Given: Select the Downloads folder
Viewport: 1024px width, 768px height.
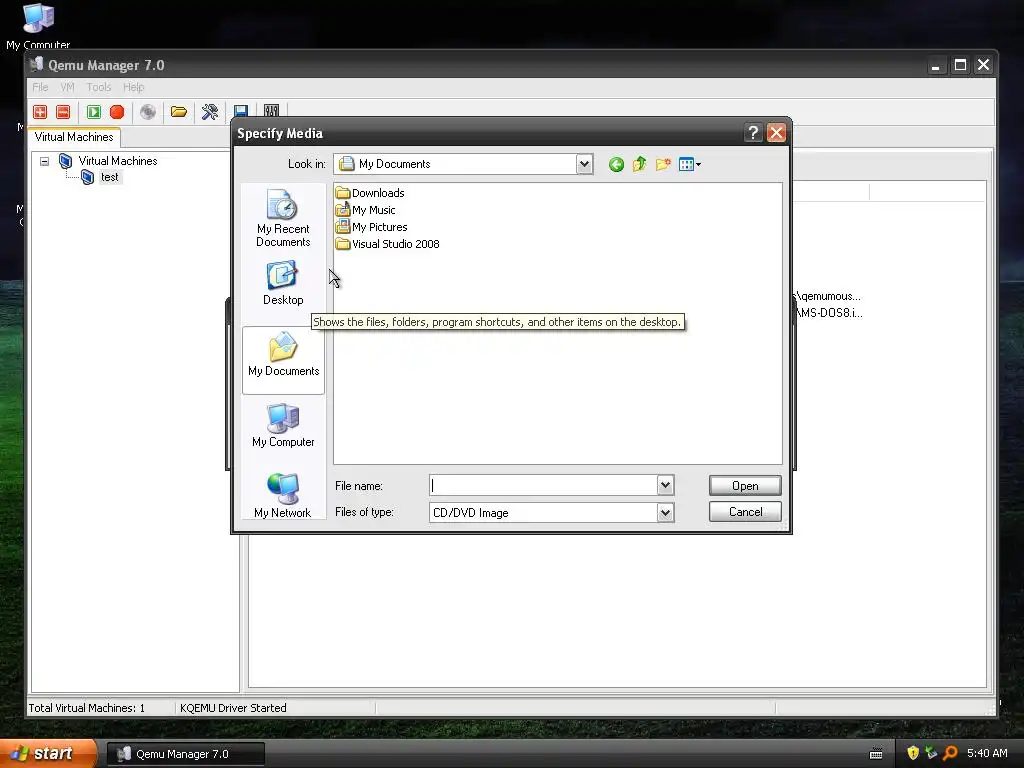Looking at the screenshot, I should (x=370, y=193).
